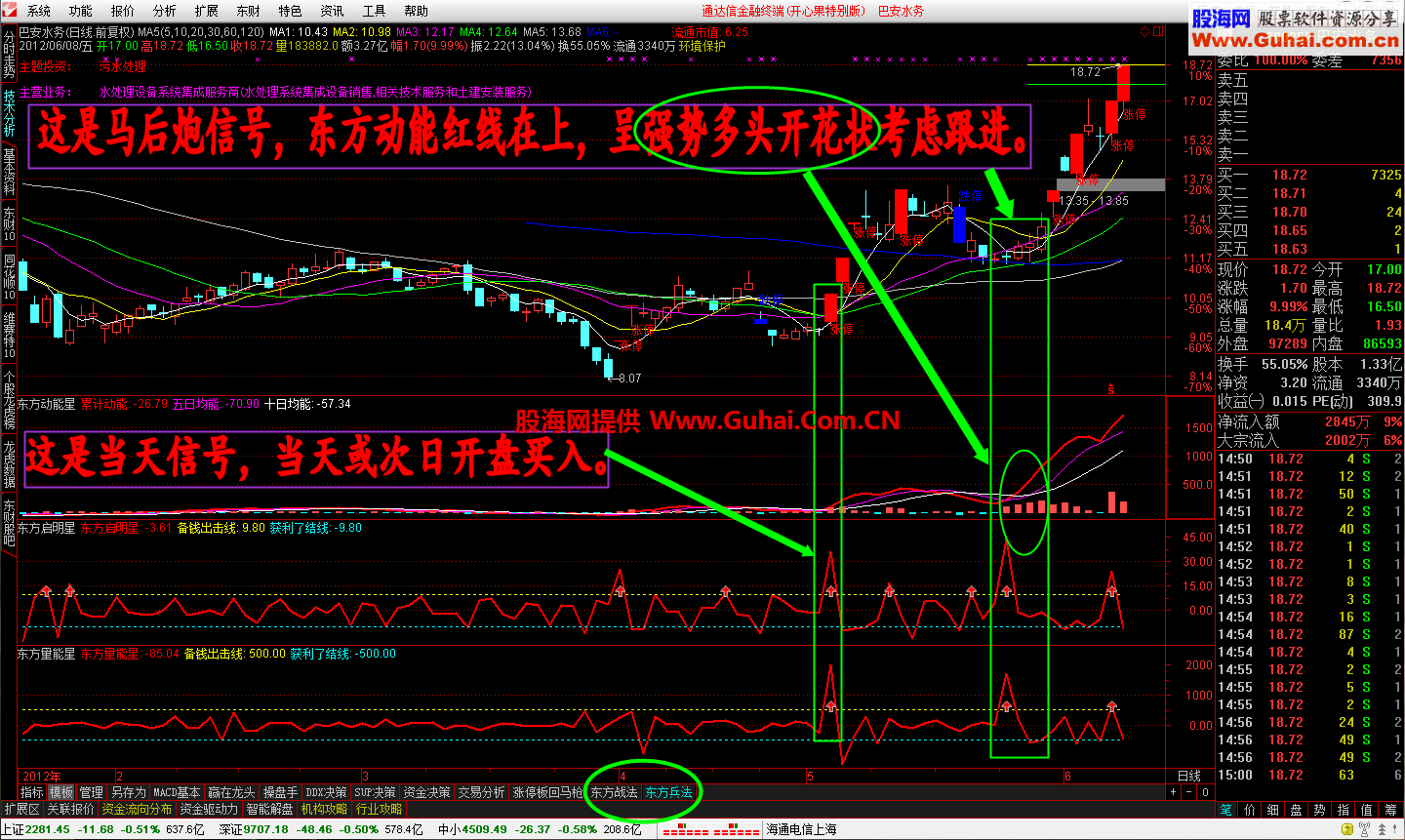Select the 笔 tab in quote panel

(x=1226, y=810)
